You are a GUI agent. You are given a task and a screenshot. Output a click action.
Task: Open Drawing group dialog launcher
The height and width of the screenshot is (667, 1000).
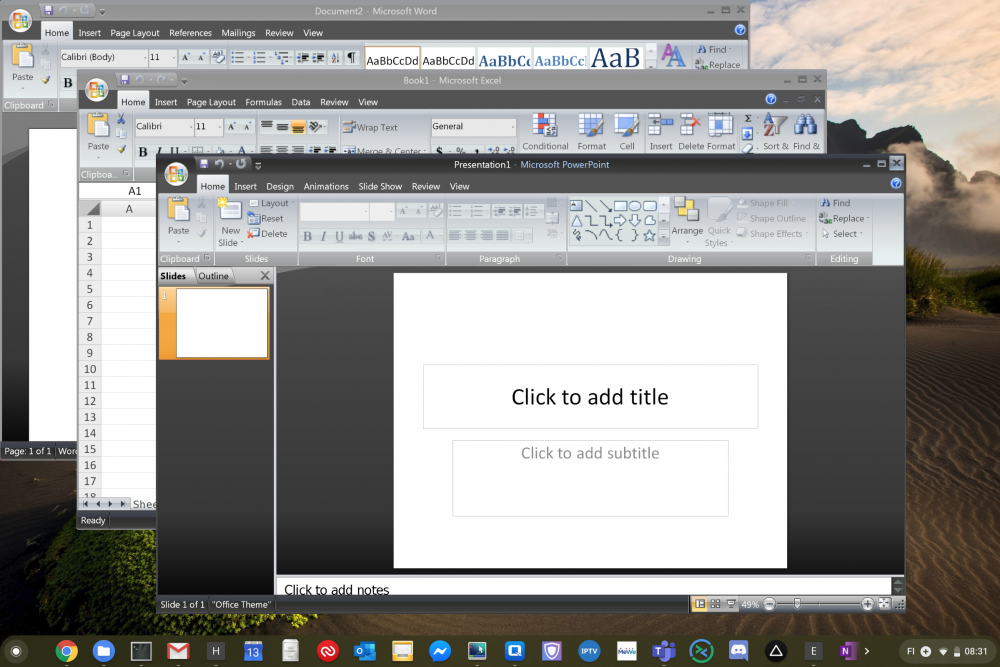click(x=809, y=258)
